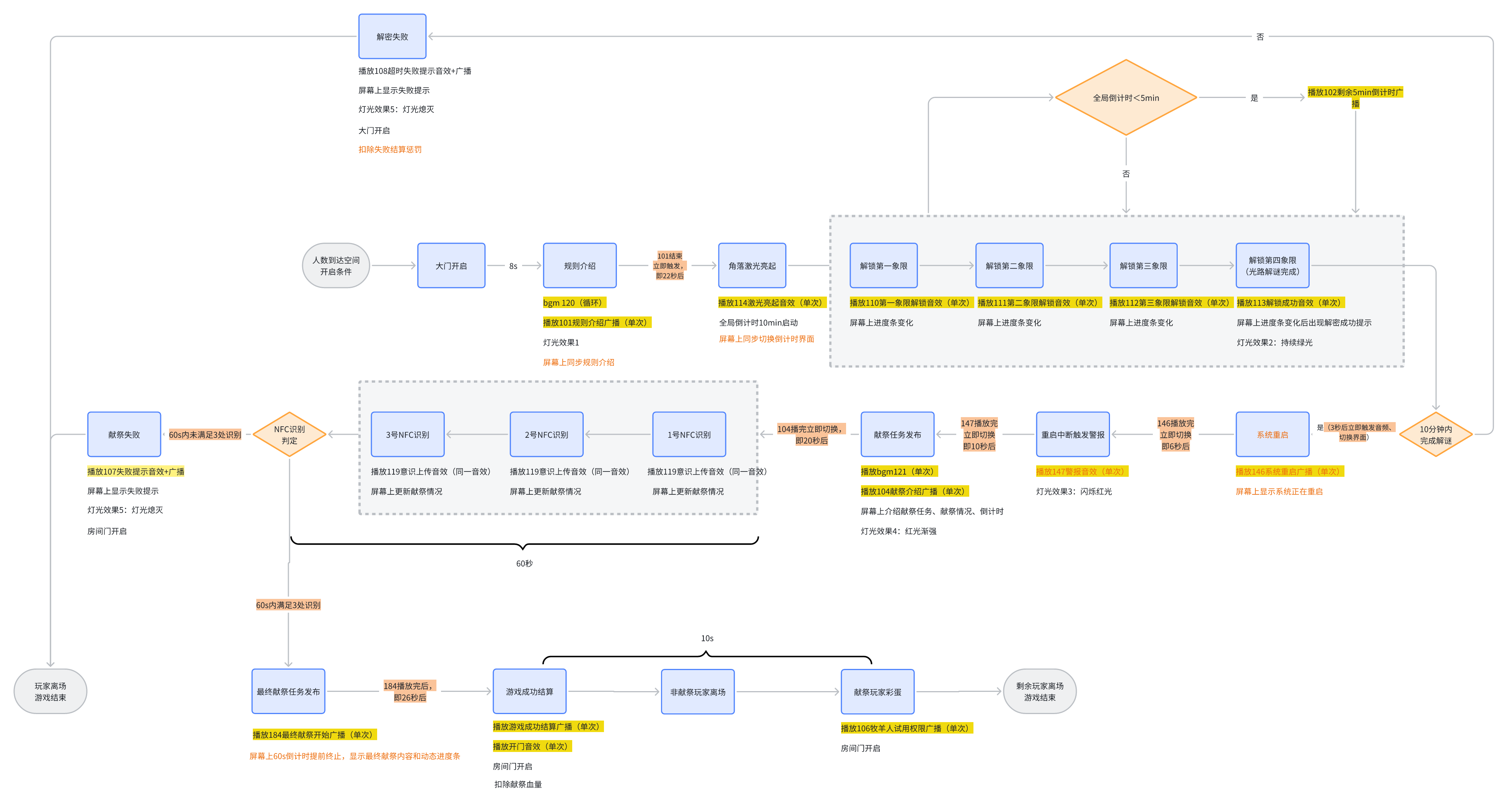
Task: Click the 播放114激光亮起音效 text
Action: 772,302
